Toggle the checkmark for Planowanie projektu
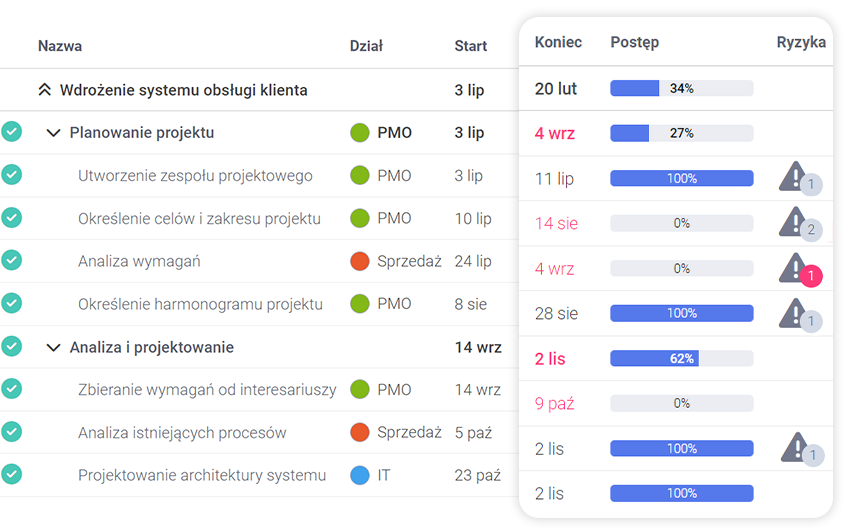Screen dimensions: 850x531 12,132
